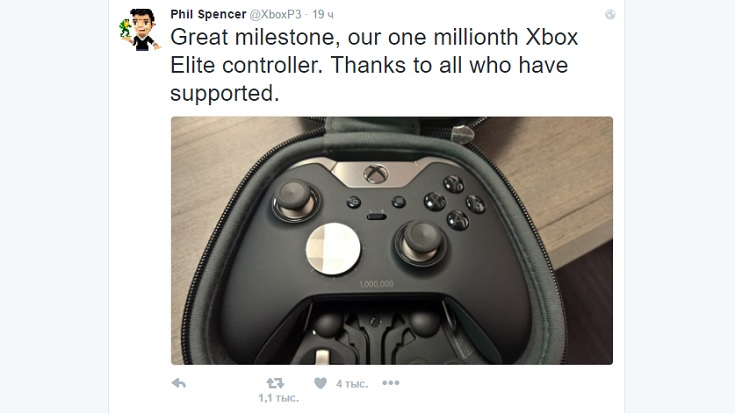The height and width of the screenshot is (413, 735).
Task: Open the Phil Spencer display name link
Action: click(208, 15)
